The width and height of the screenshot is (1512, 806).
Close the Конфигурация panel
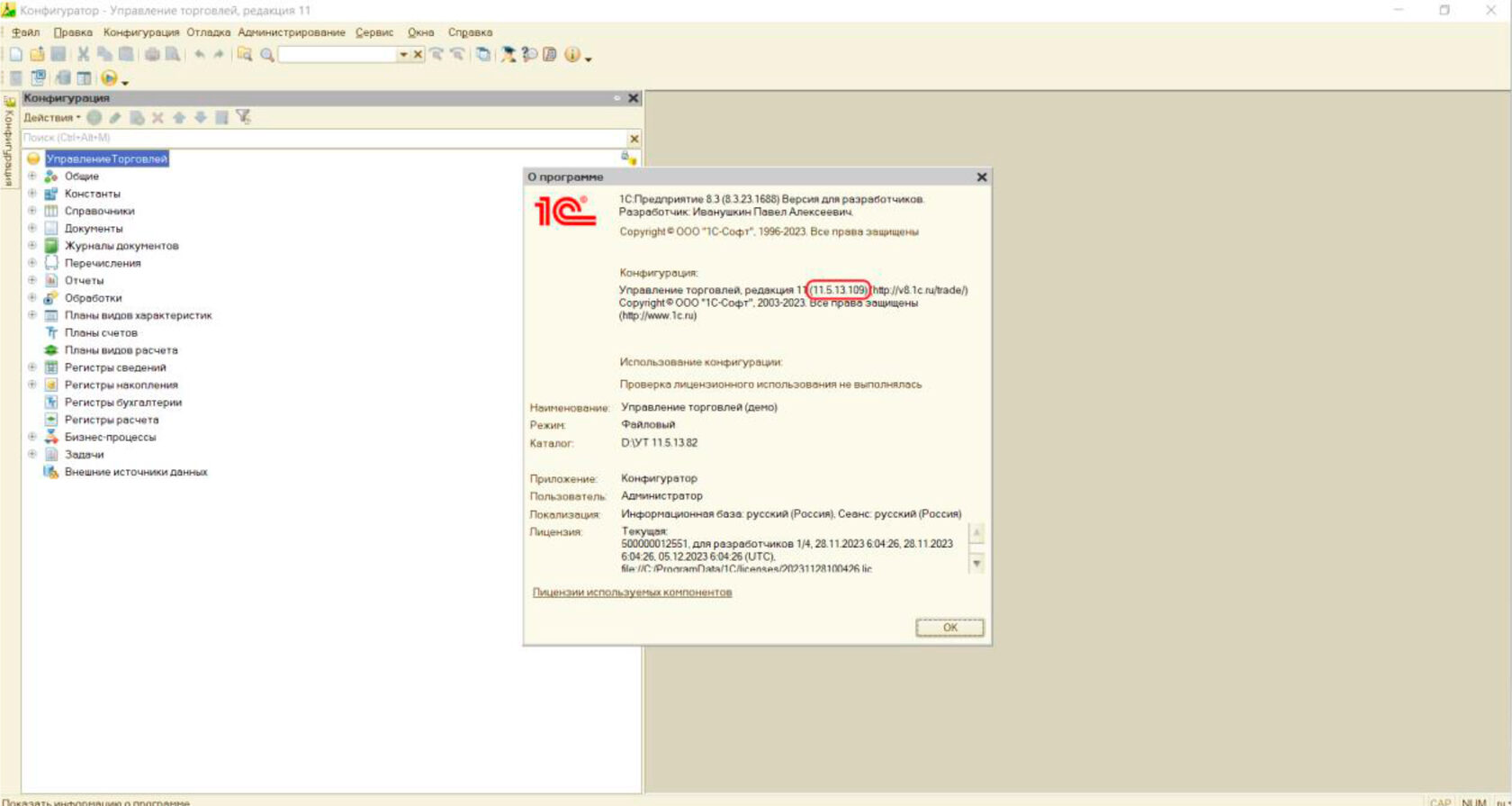(633, 98)
